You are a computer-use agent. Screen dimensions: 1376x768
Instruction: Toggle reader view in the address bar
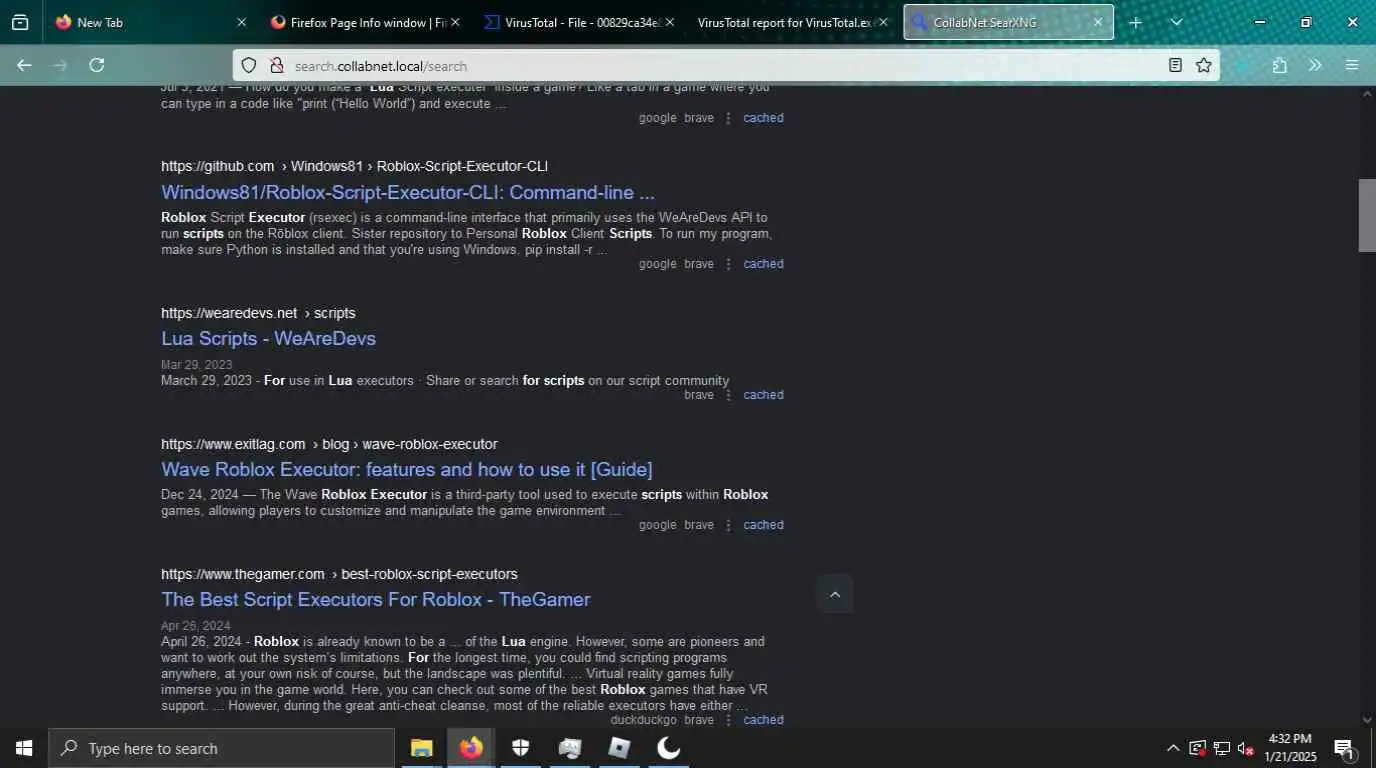(x=1176, y=65)
